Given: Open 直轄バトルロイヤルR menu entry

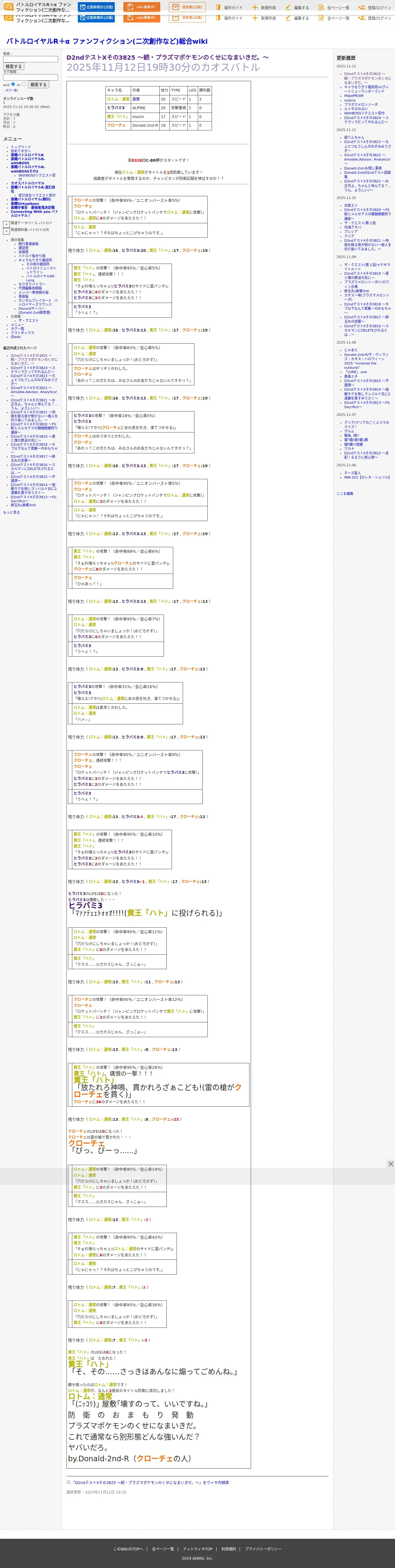Looking at the screenshot, I should 27,155.
